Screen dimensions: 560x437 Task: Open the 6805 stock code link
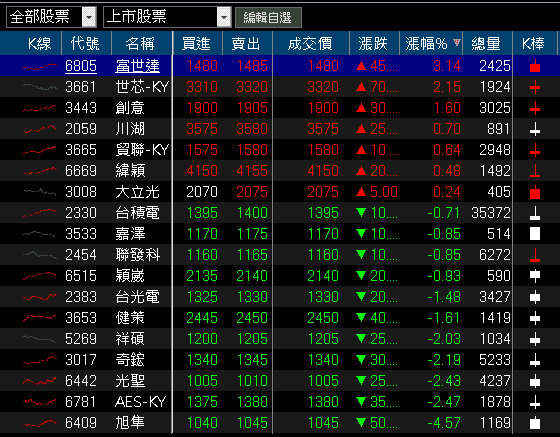point(81,66)
